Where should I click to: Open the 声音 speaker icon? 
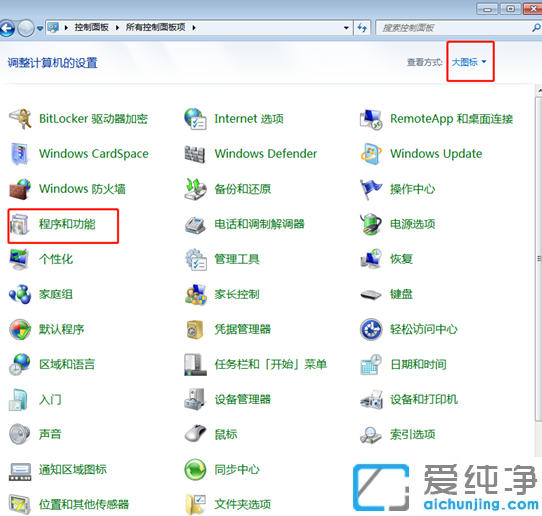pos(19,434)
